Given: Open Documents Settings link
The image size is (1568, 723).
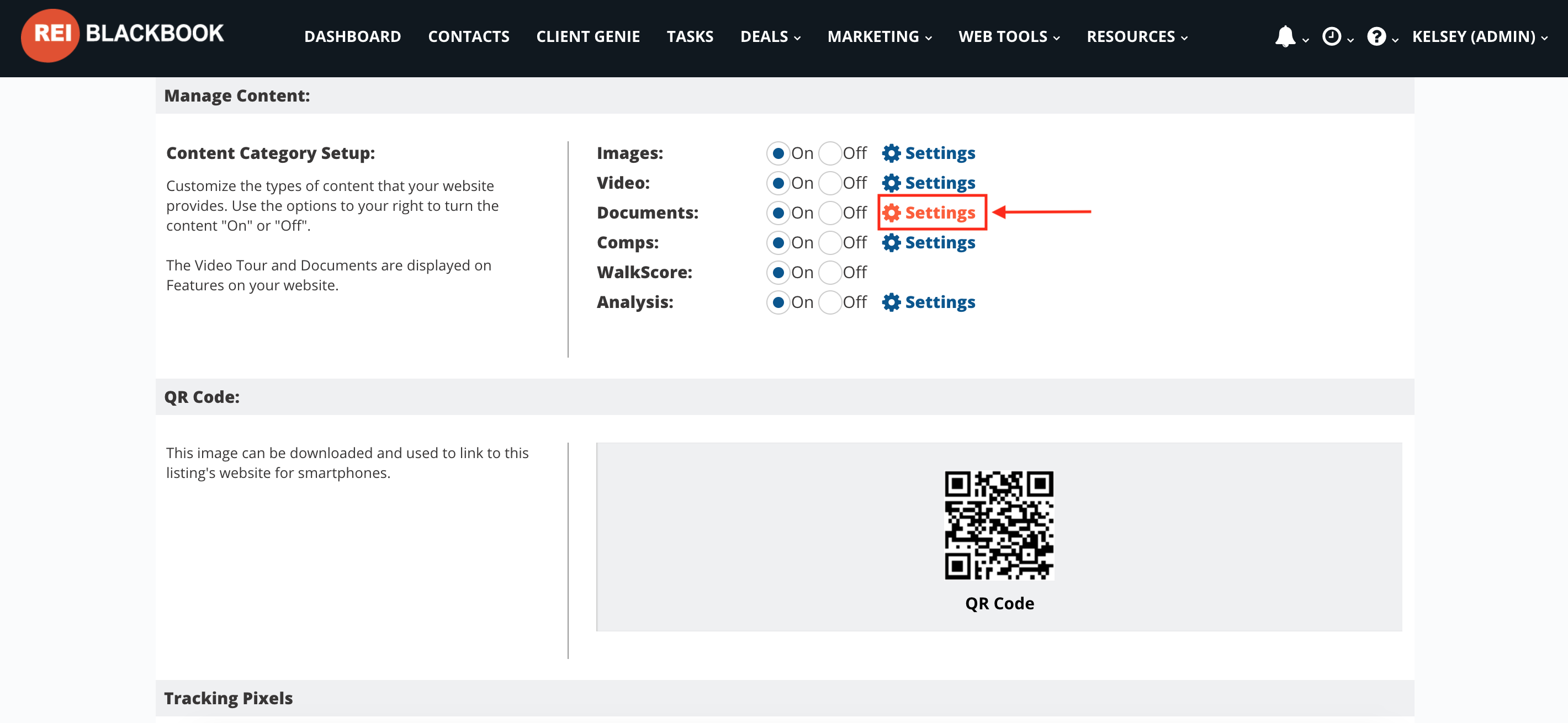Looking at the screenshot, I should pos(940,213).
